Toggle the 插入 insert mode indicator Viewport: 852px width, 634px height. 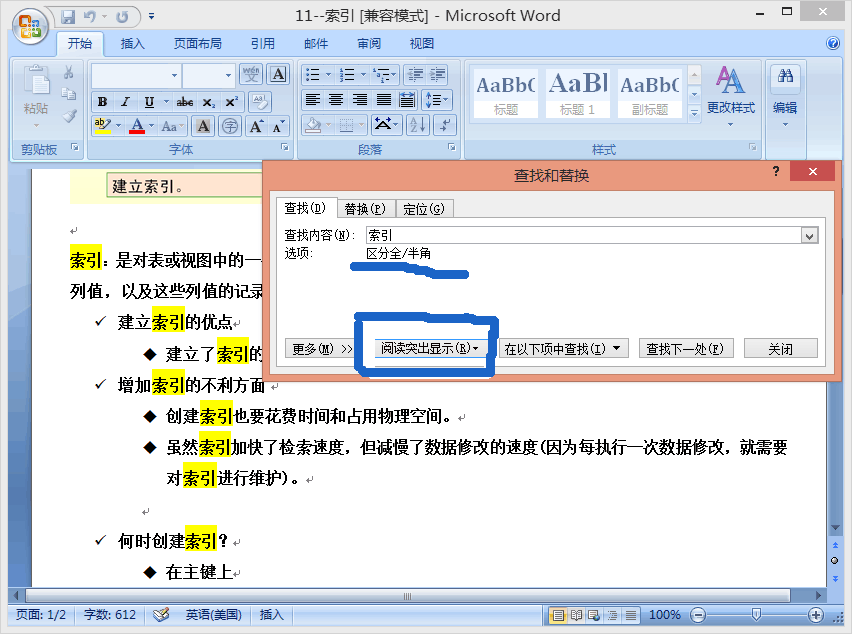coord(272,615)
